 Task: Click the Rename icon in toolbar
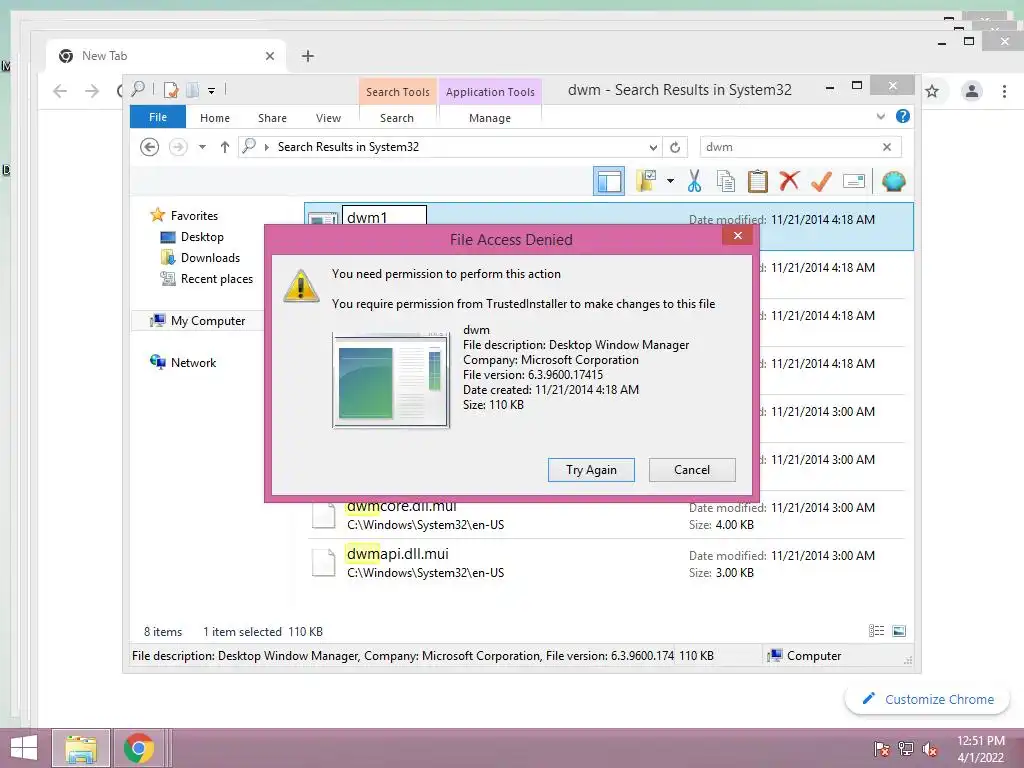[854, 181]
